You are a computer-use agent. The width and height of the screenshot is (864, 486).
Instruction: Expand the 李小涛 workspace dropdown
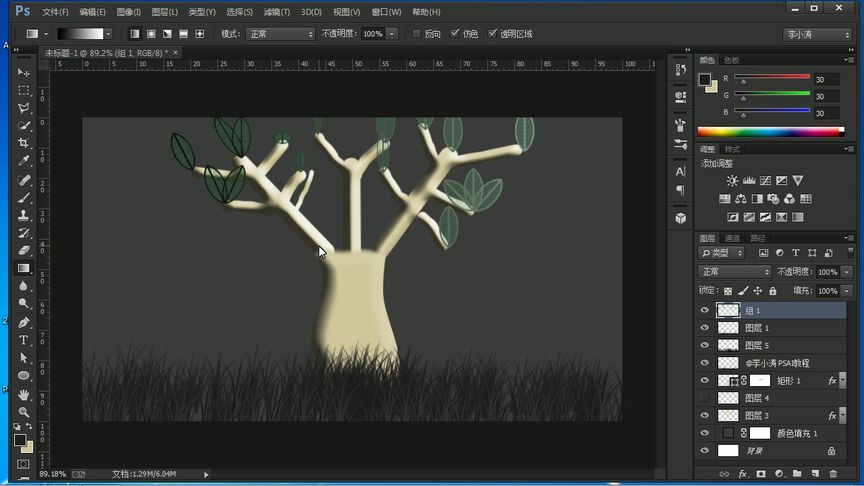coord(816,34)
